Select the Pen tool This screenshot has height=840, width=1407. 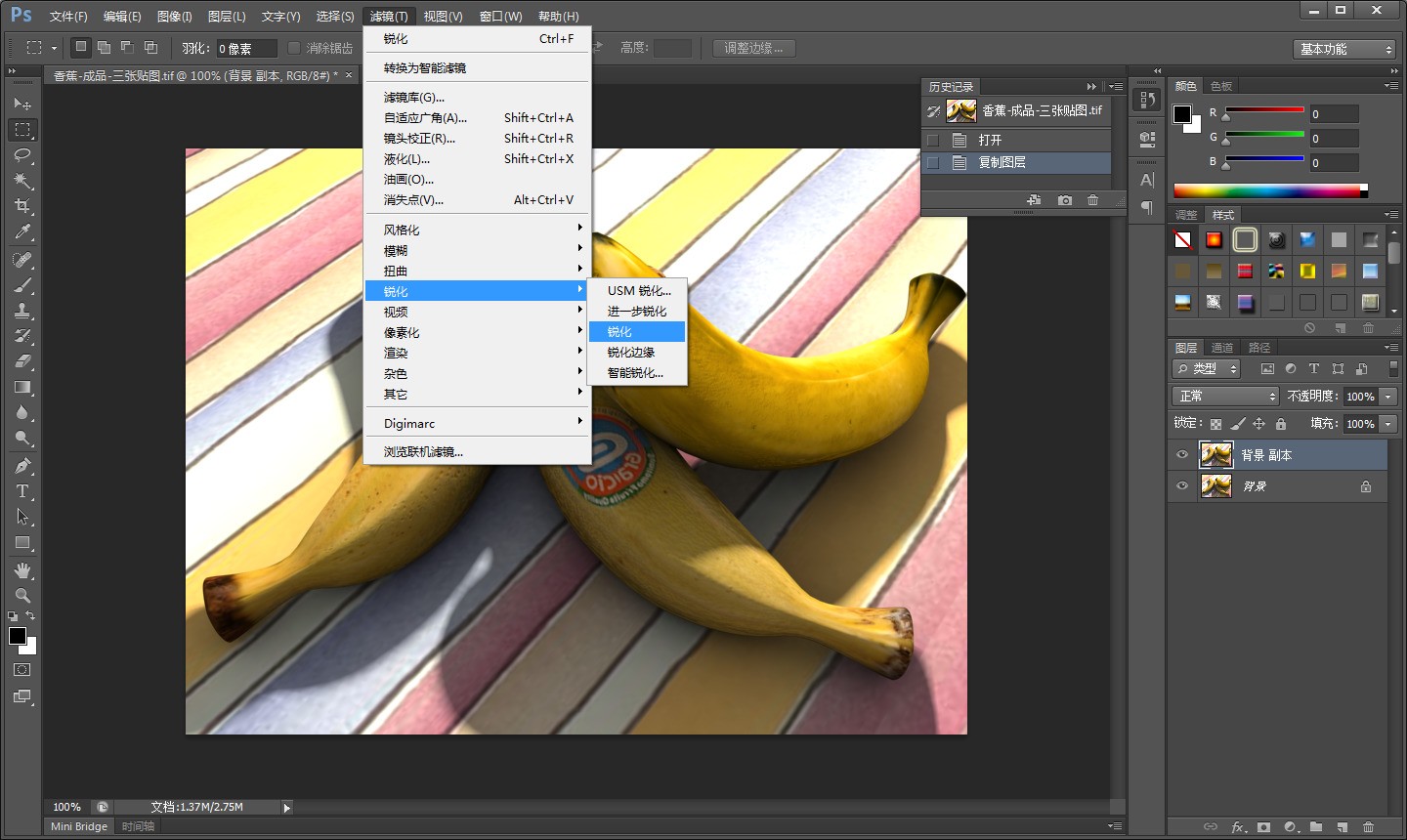click(x=22, y=466)
